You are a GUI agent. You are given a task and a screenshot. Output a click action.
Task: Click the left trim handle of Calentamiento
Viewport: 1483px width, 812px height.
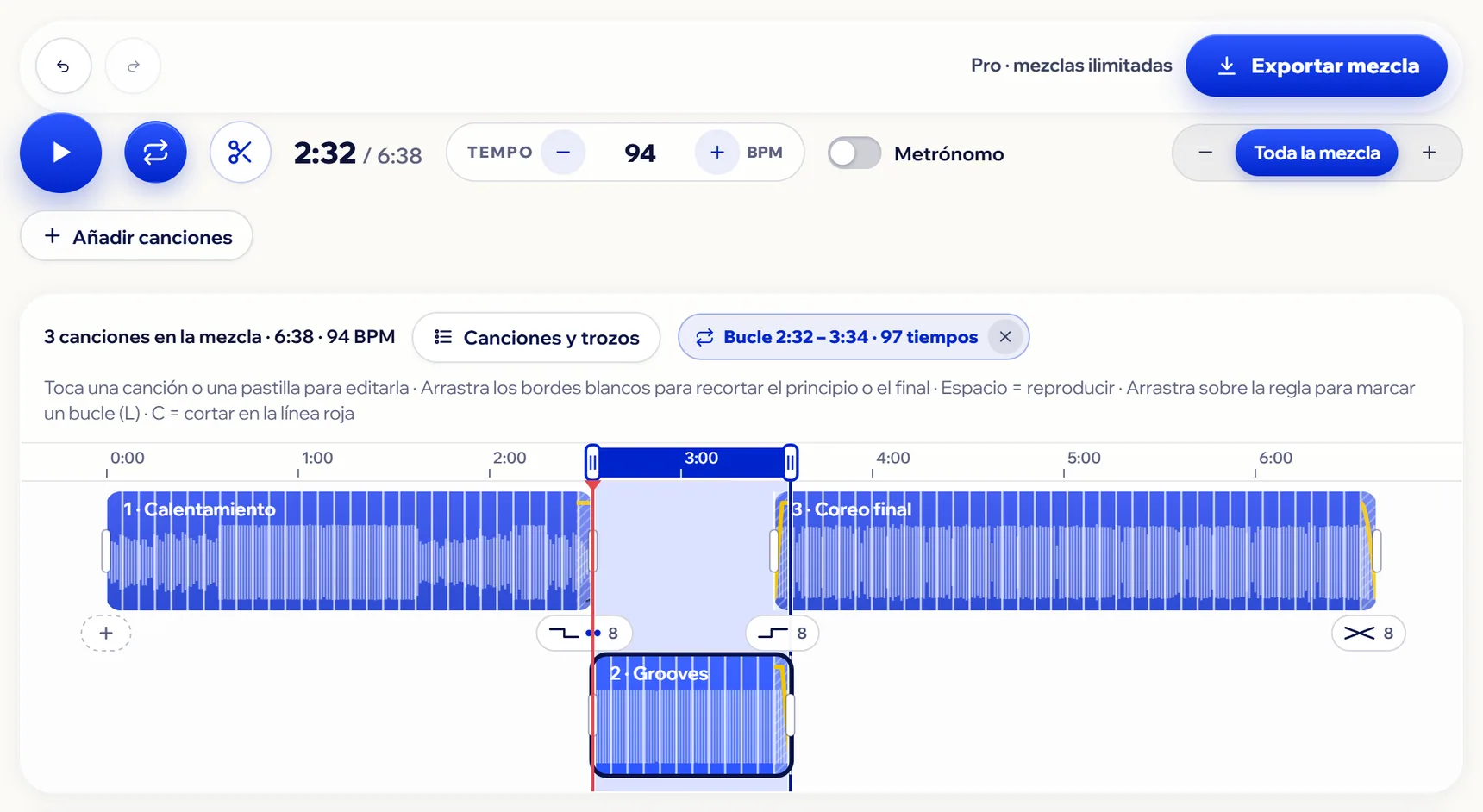tap(106, 551)
